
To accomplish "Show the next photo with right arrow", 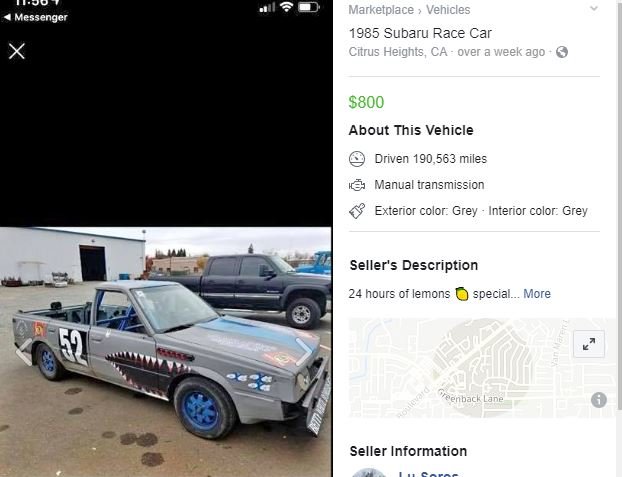I will click(x=305, y=352).
